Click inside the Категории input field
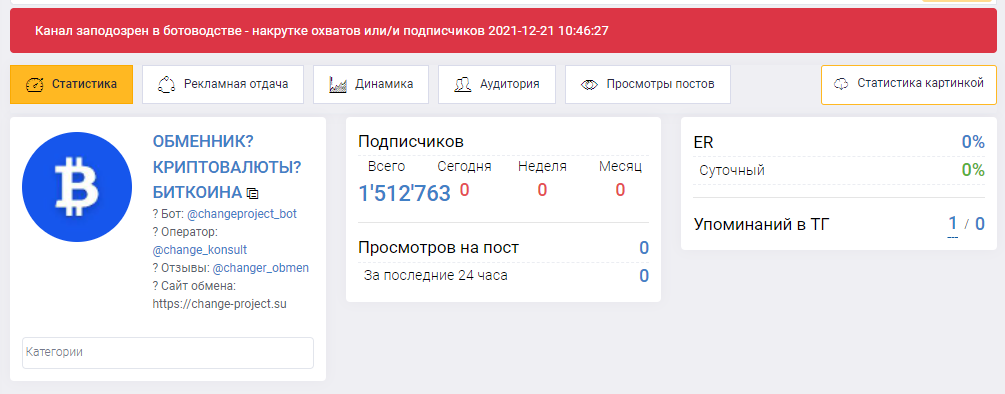Image resolution: width=1005 pixels, height=394 pixels. click(x=168, y=353)
